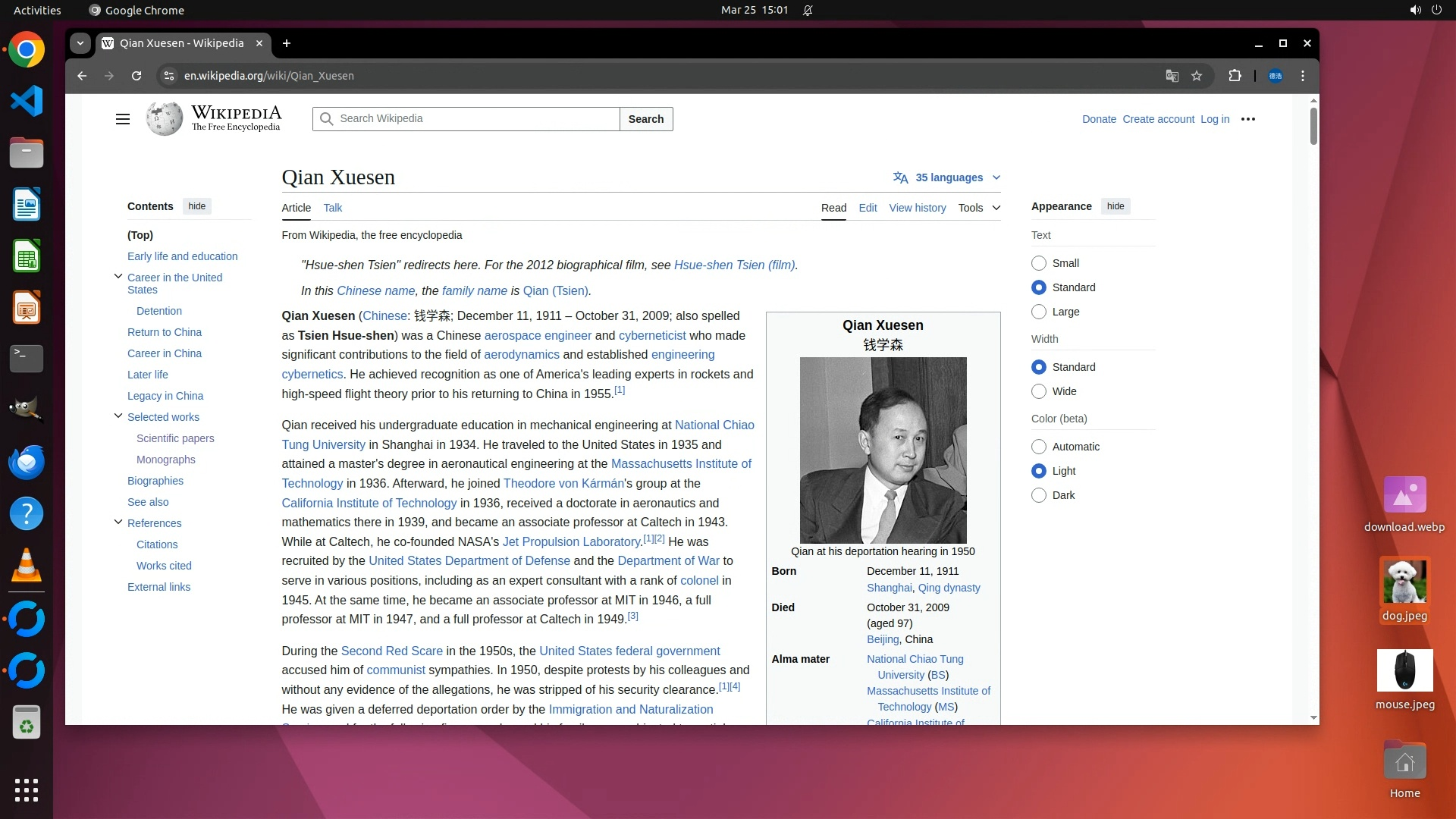Reload the page with refresh icon
Viewport: 1456px width, 819px height.
136,76
